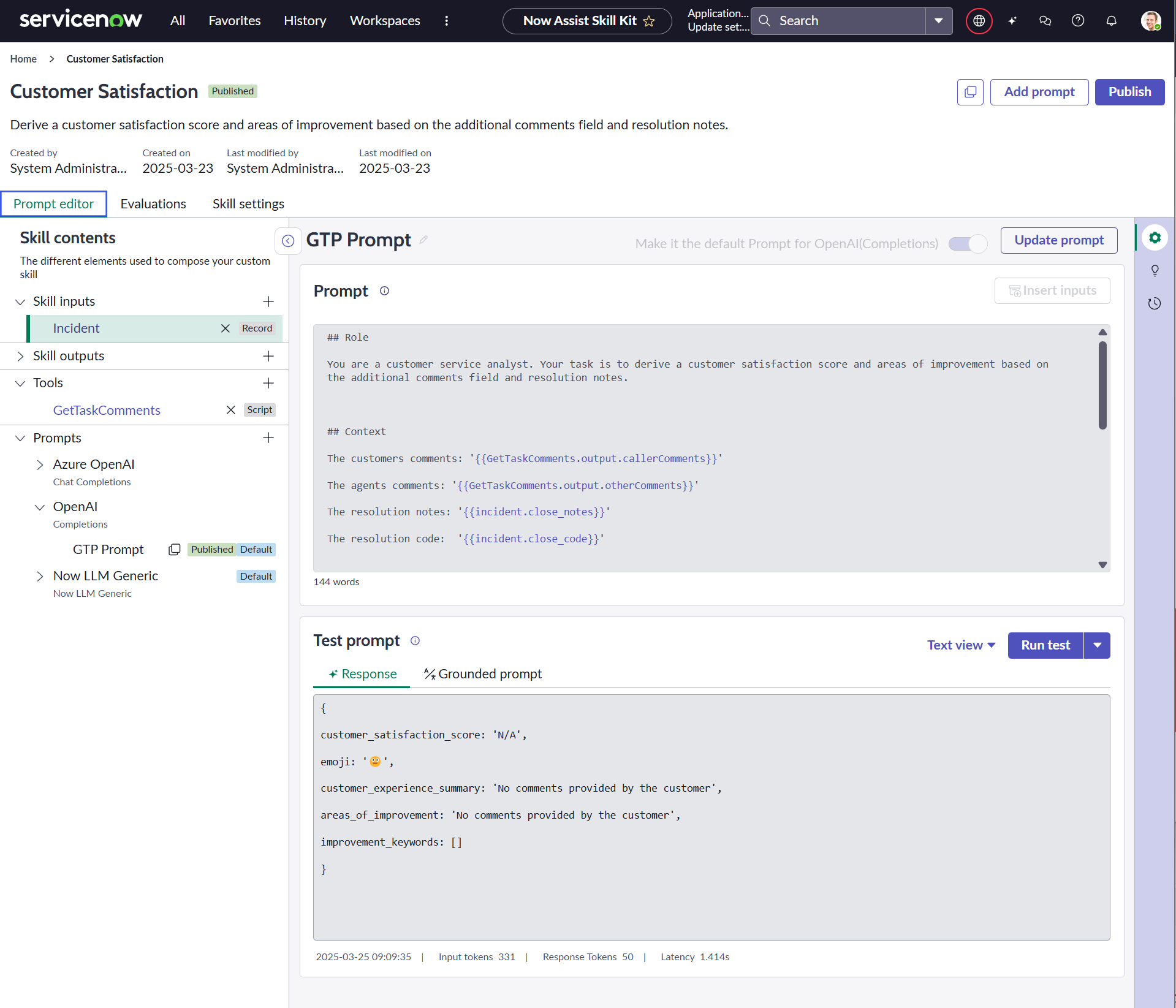
Task: Click the Now Assist sparkle icon
Action: (x=1012, y=20)
